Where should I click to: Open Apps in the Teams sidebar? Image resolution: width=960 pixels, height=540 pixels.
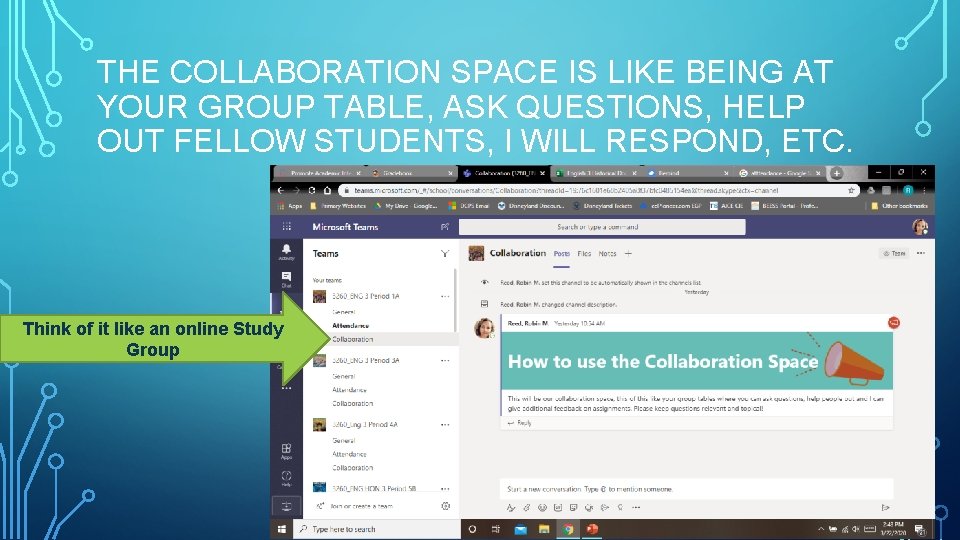point(286,451)
